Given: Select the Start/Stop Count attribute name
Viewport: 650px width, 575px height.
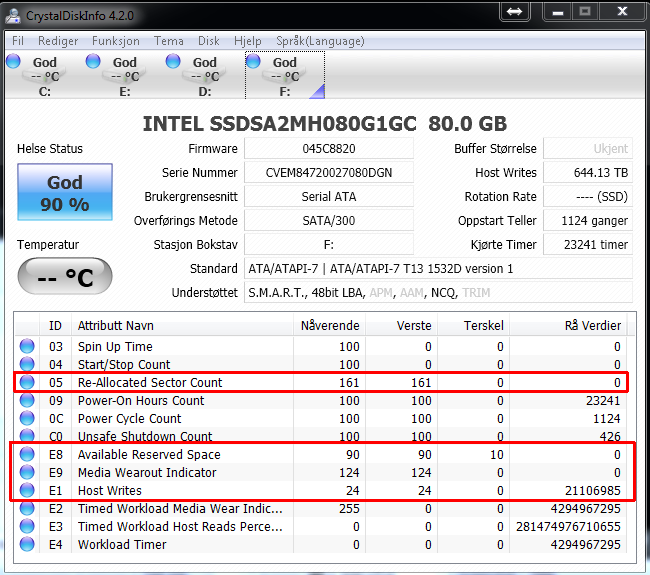Looking at the screenshot, I should click(124, 364).
